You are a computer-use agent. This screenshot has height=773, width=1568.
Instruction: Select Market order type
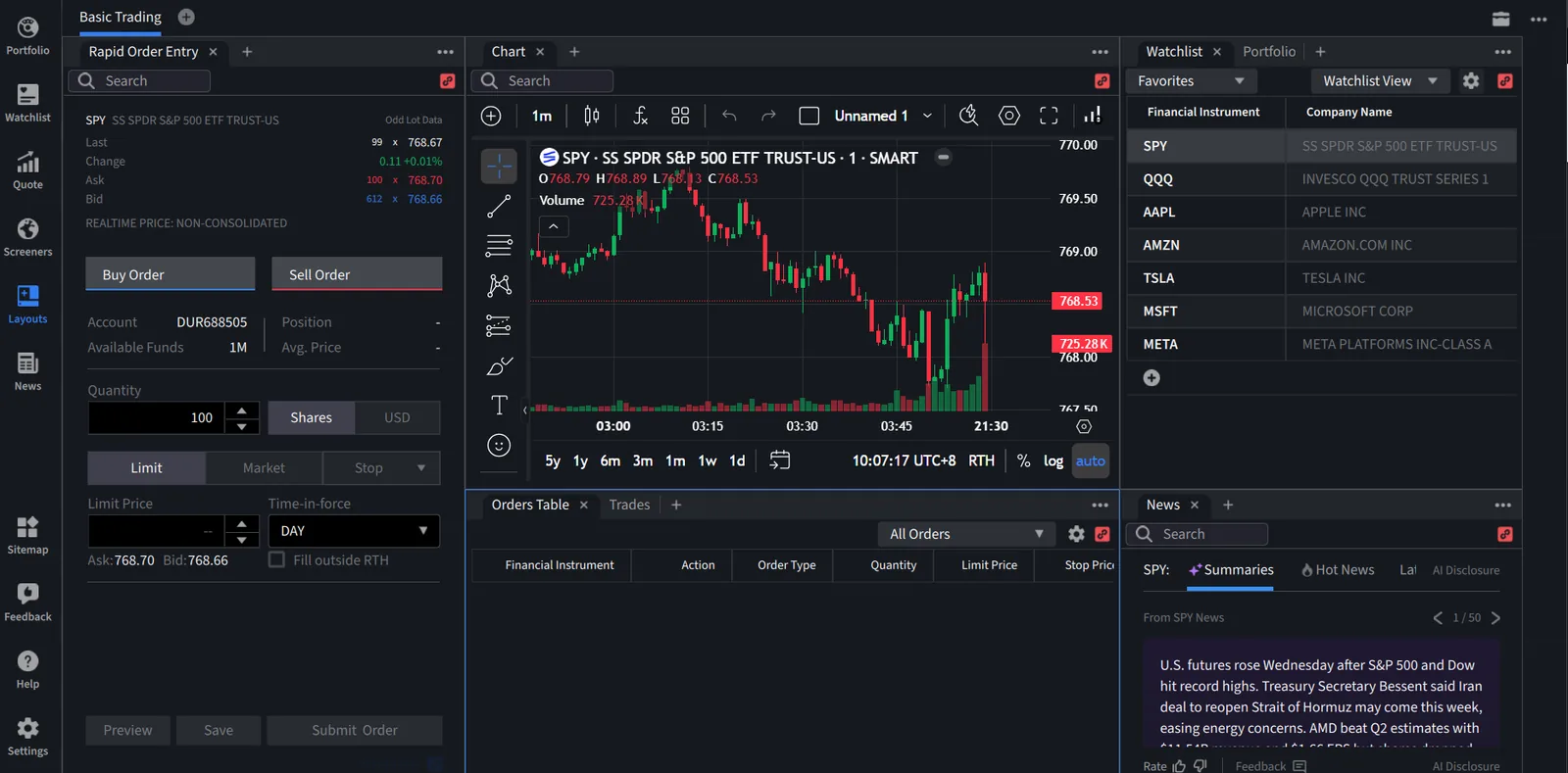(264, 468)
